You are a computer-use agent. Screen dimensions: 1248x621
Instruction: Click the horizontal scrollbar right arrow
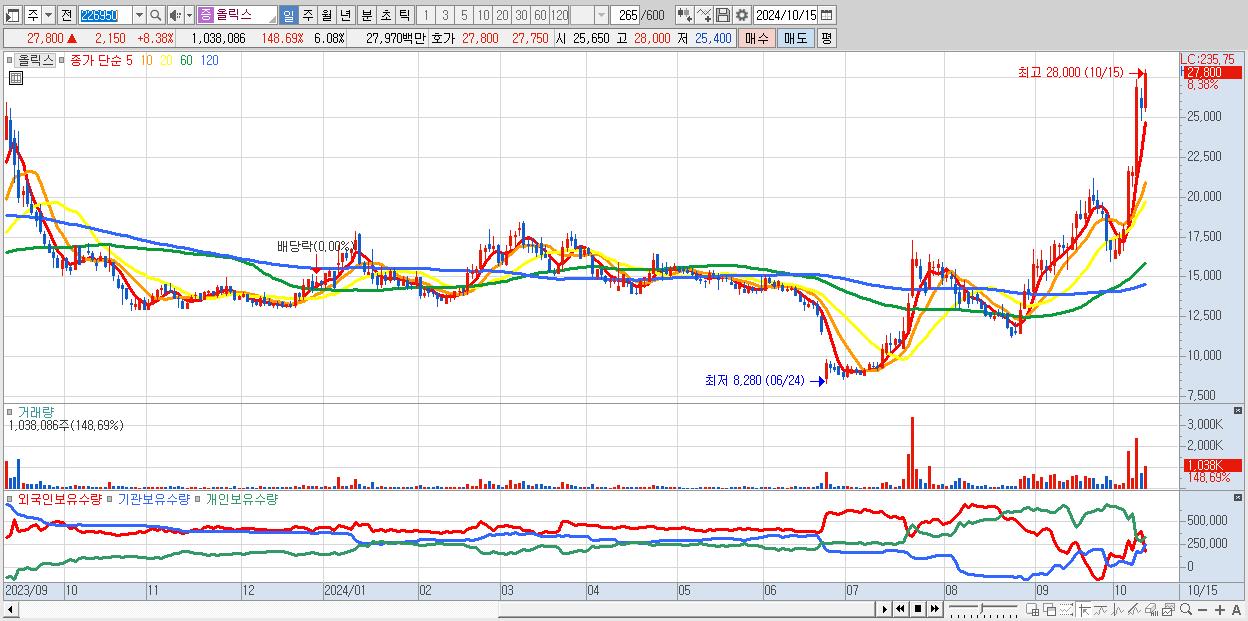[882, 609]
